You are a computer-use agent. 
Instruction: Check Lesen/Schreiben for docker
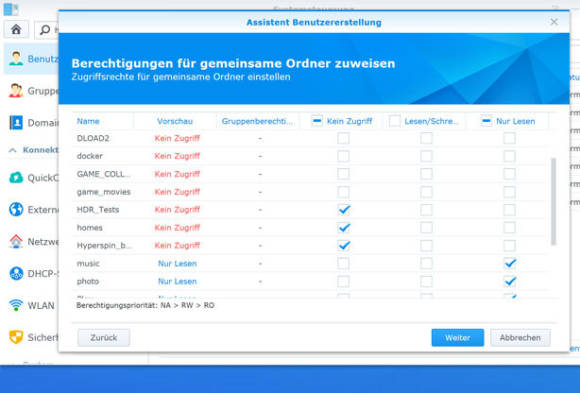pyautogui.click(x=426, y=156)
